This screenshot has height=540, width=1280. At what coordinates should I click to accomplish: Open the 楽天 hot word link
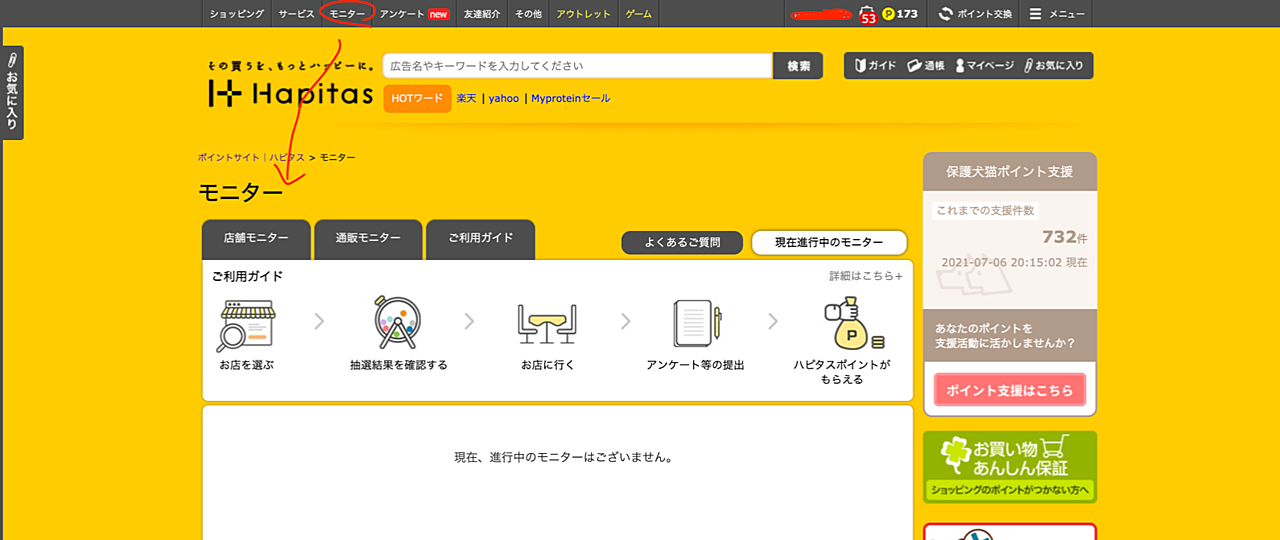click(467, 99)
